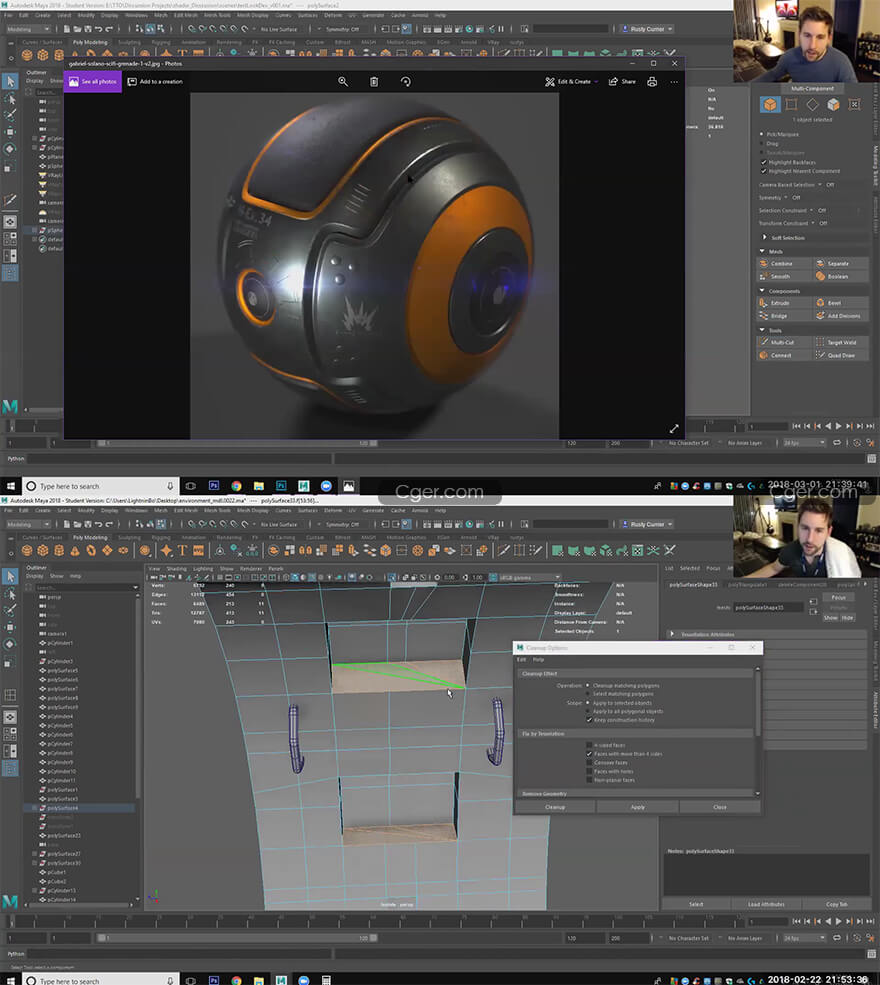This screenshot has height=985, width=880.
Task: Switch to Poly Modeling shelf tab in lower Maya
Action: (90, 537)
